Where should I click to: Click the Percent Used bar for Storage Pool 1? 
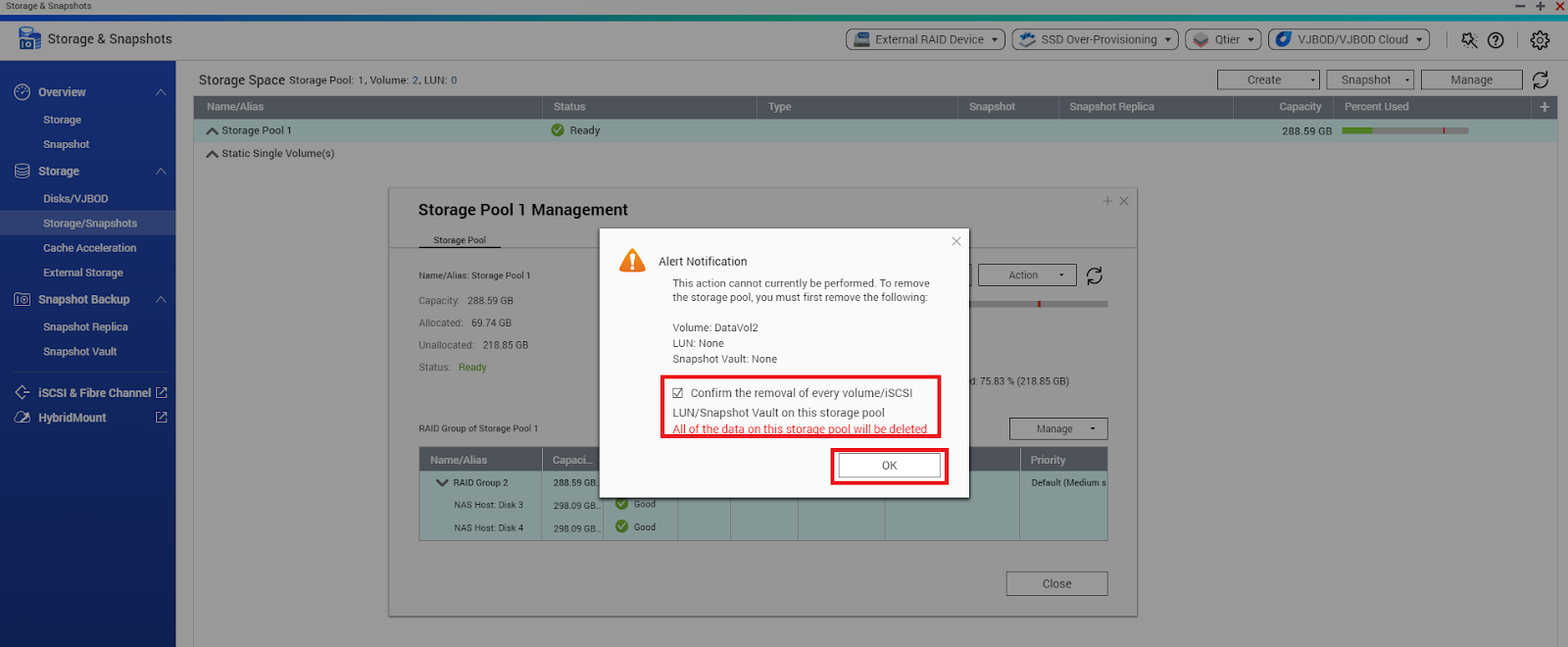click(1404, 131)
